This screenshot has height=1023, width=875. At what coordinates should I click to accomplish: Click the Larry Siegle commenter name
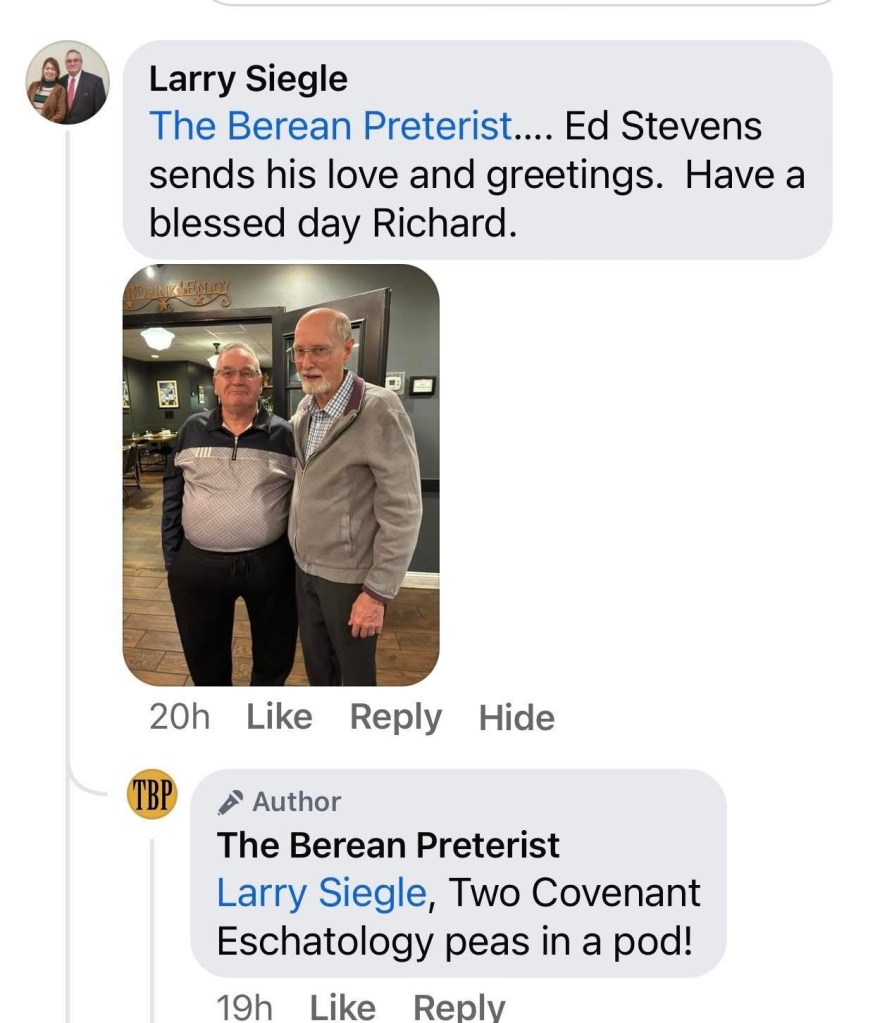(248, 79)
